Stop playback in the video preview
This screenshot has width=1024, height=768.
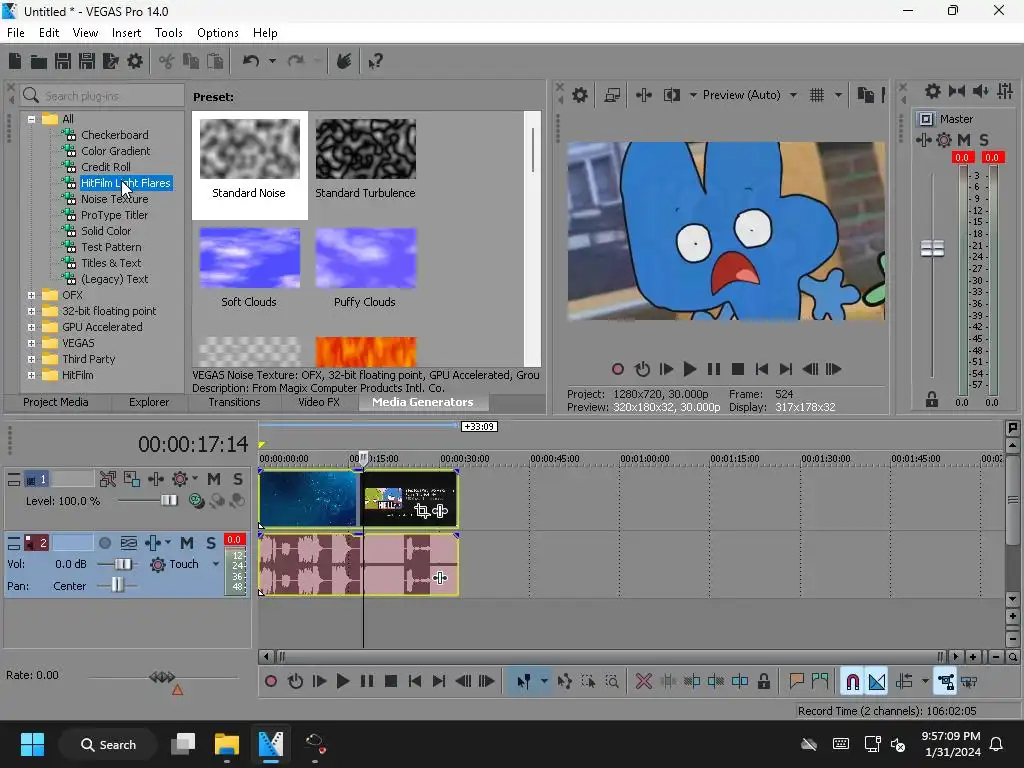(738, 370)
